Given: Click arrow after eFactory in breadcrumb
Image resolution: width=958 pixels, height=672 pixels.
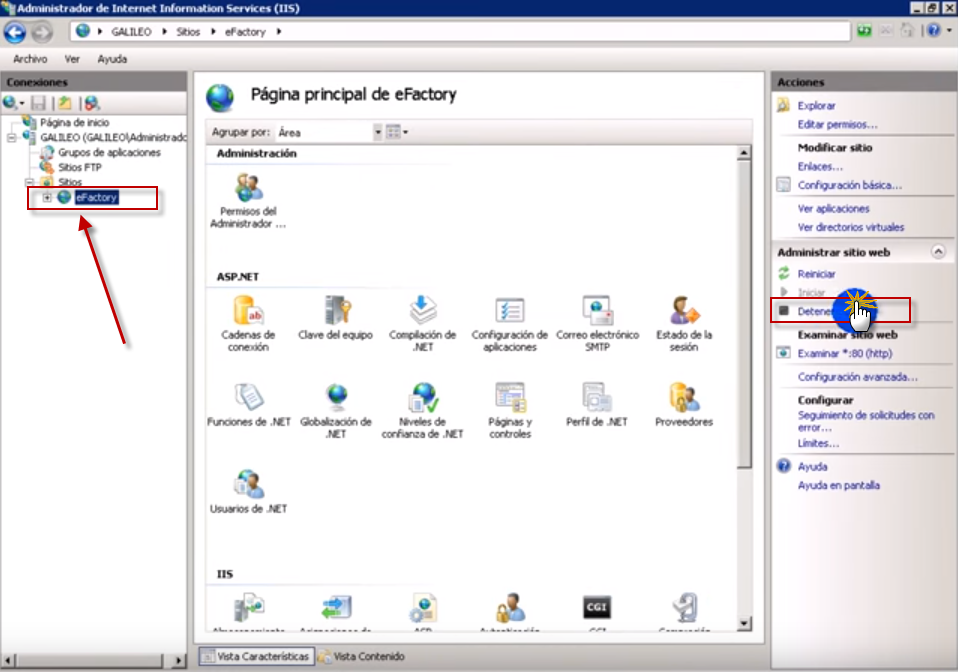Looking at the screenshot, I should [279, 32].
